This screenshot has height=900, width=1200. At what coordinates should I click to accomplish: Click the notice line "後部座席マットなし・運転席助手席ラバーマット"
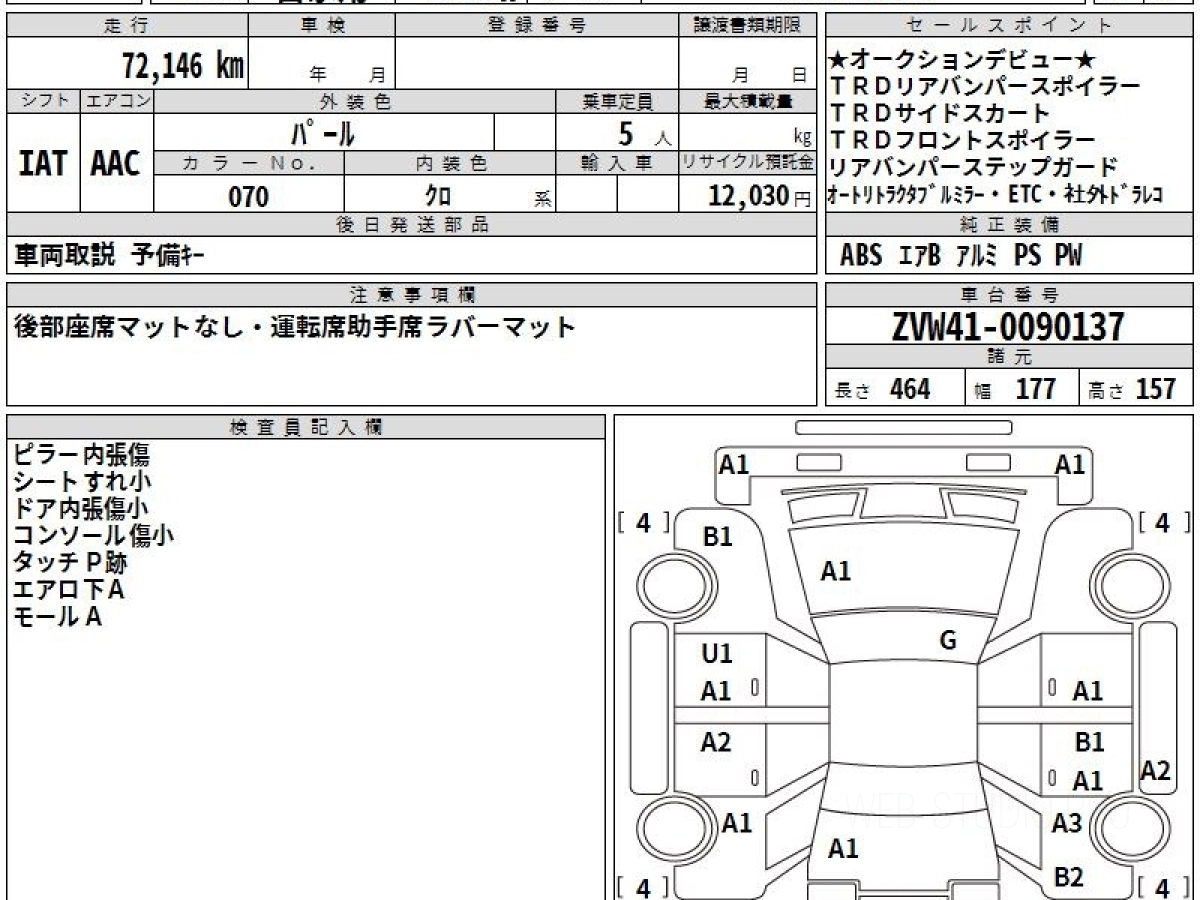click(295, 327)
